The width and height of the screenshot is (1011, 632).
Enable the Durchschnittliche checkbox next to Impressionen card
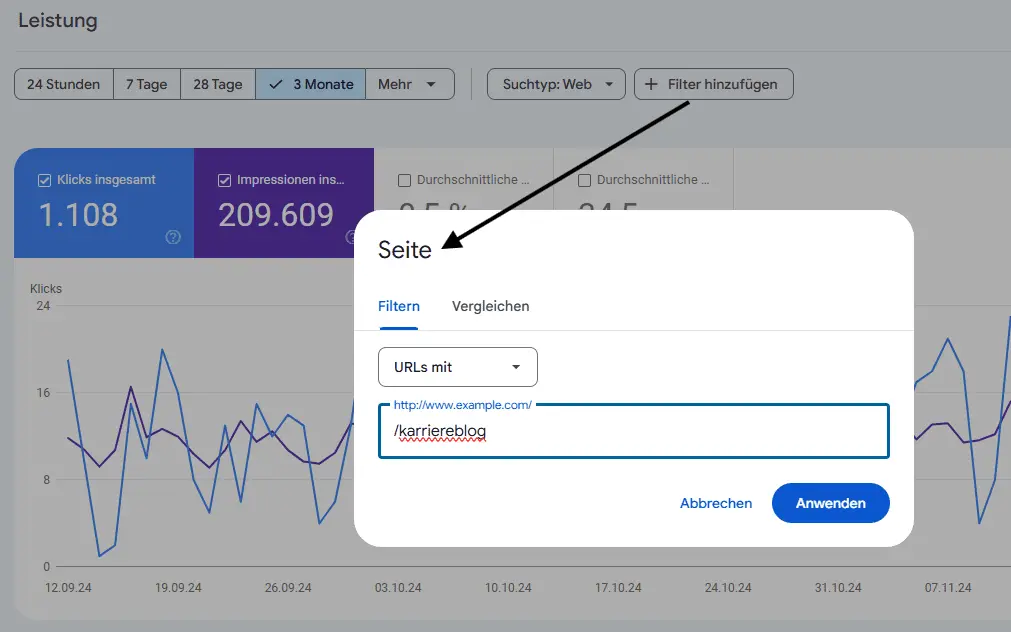(x=404, y=181)
